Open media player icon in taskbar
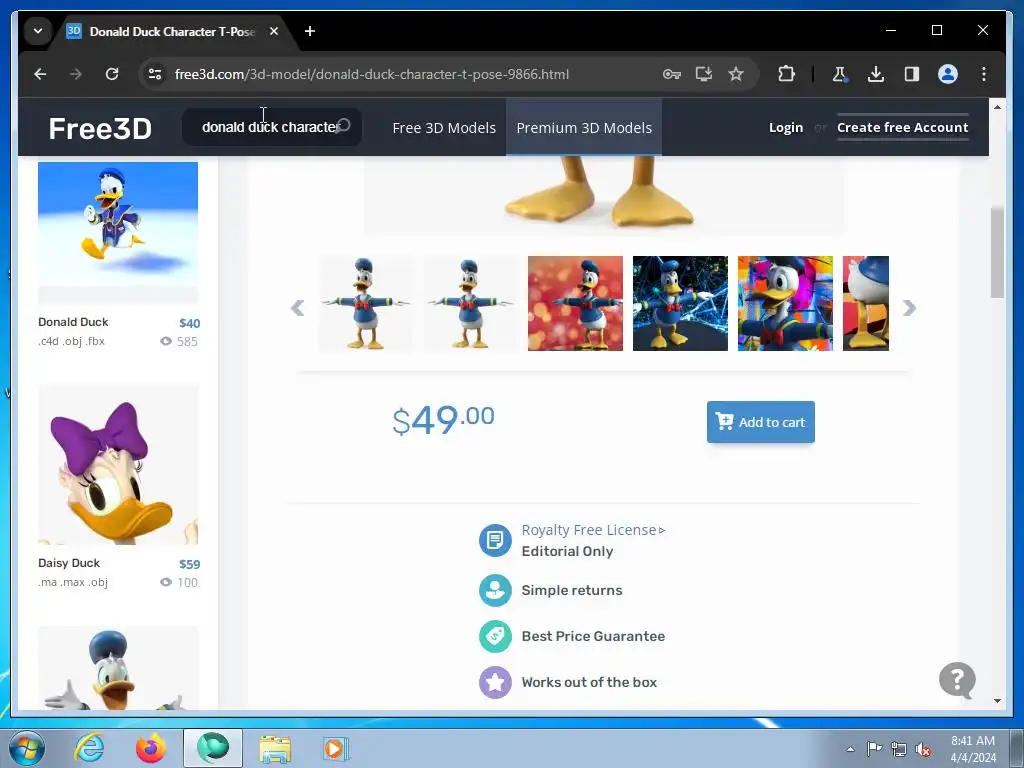Viewport: 1024px width, 768px height. pyautogui.click(x=336, y=748)
